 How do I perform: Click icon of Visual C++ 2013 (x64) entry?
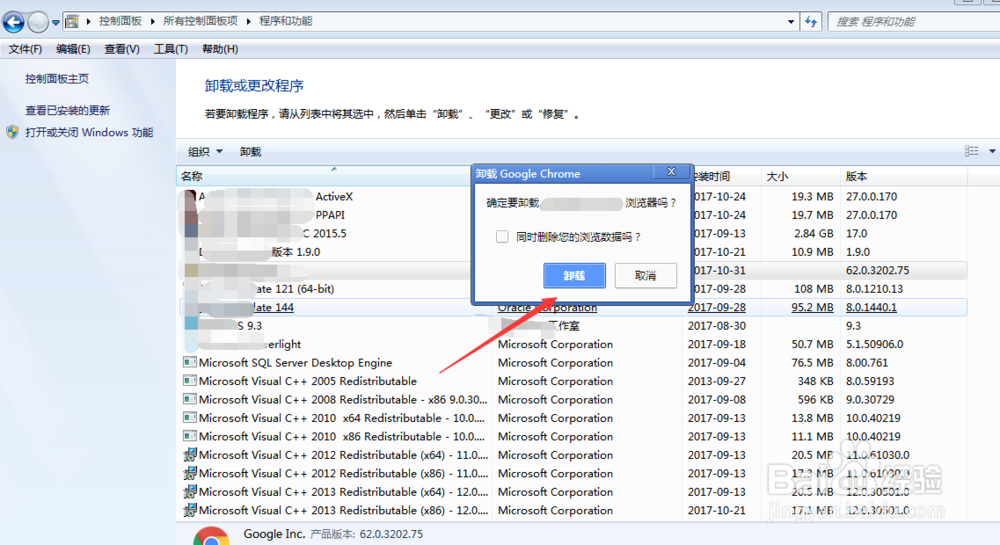click(x=189, y=492)
